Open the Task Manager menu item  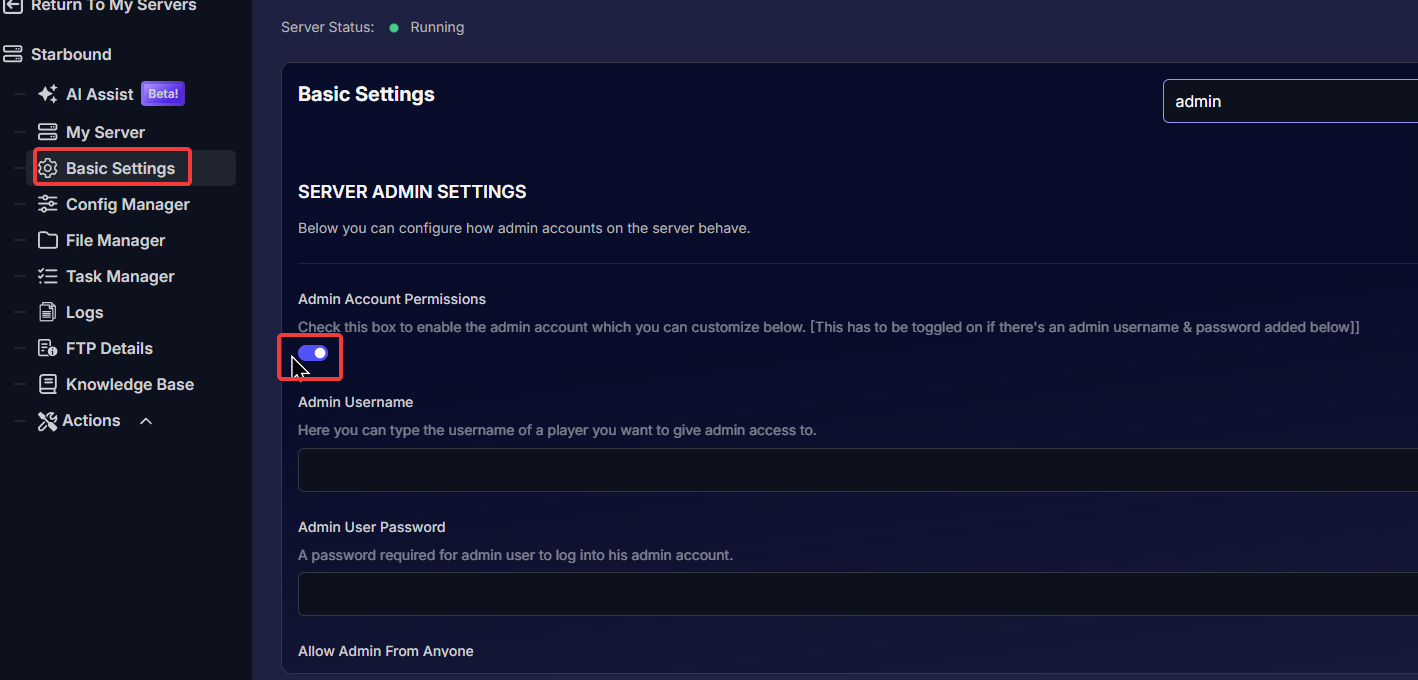pos(120,276)
